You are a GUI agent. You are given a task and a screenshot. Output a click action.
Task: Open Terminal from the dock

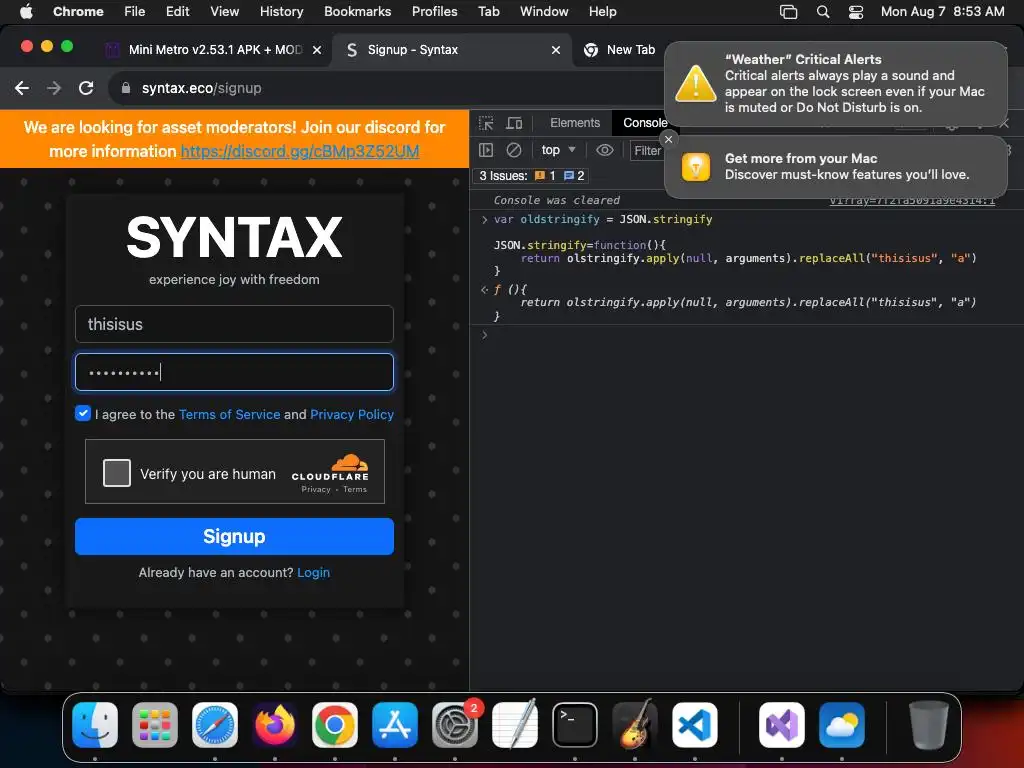(x=575, y=725)
